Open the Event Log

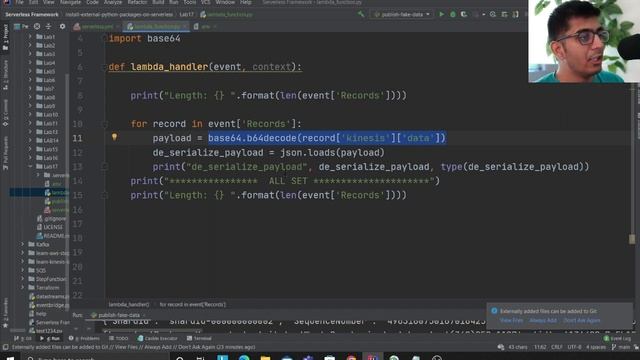coord(618,338)
